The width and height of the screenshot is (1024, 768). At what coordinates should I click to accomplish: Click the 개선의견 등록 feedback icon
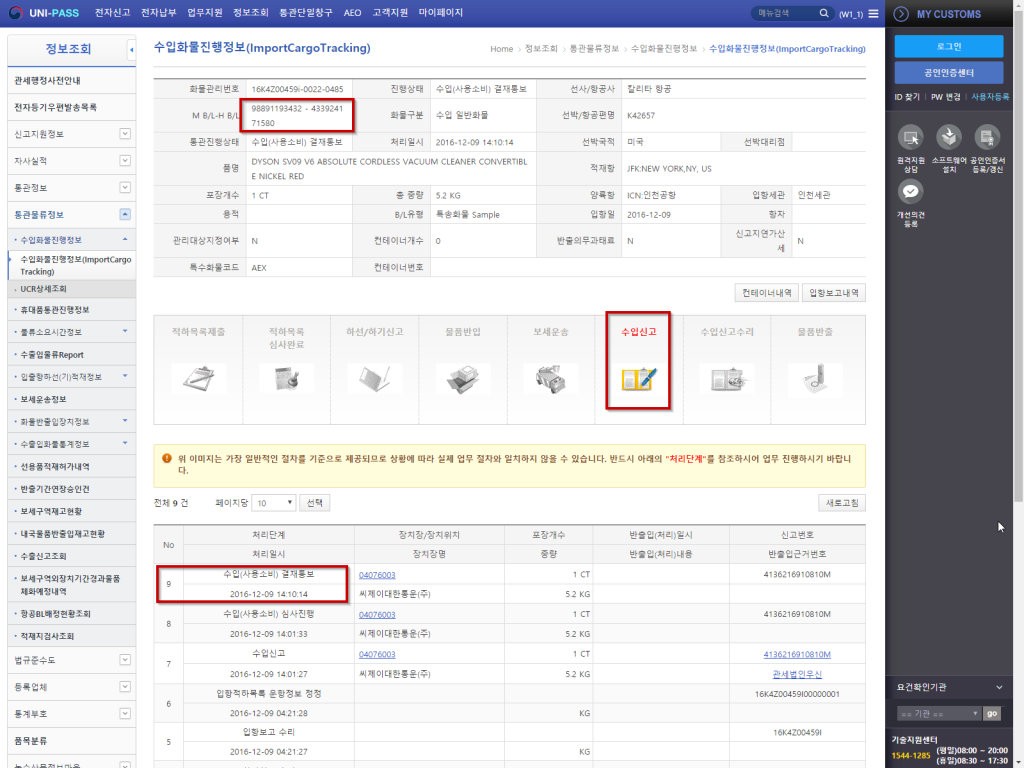(911, 192)
